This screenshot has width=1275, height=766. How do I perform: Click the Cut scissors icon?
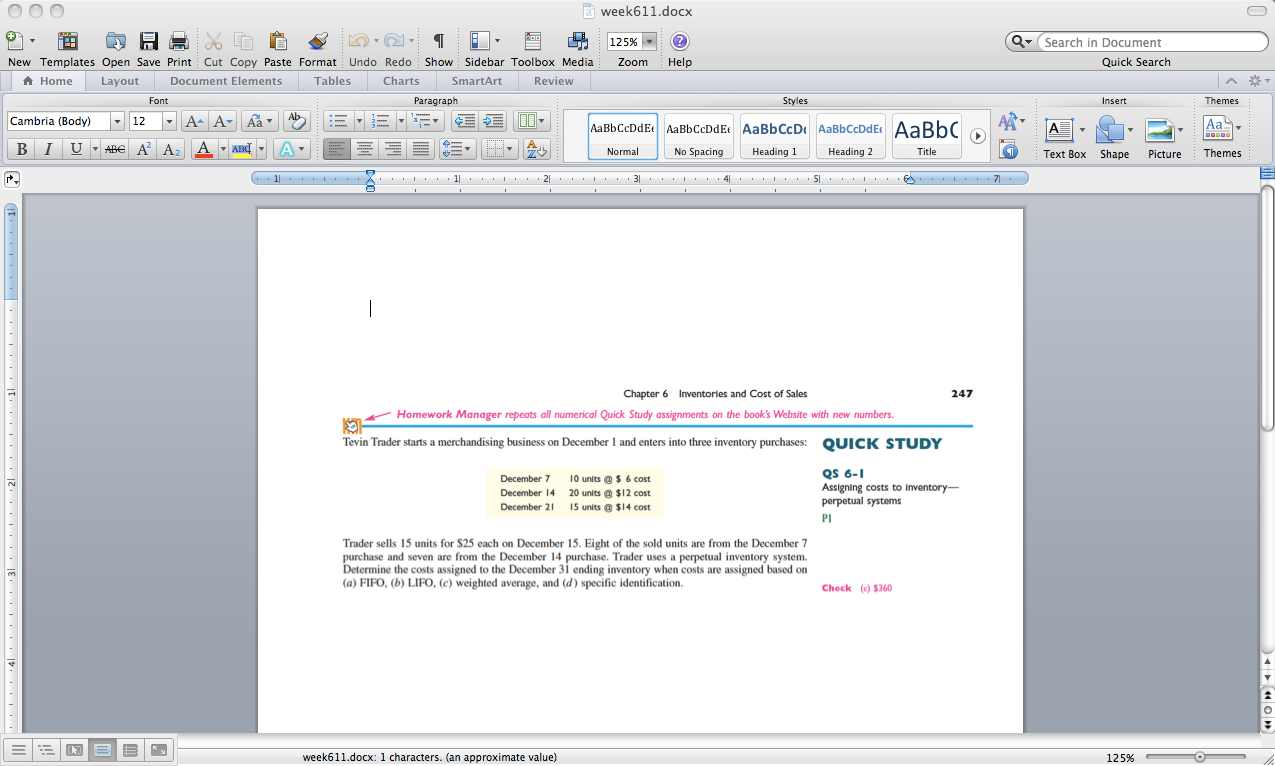click(213, 41)
